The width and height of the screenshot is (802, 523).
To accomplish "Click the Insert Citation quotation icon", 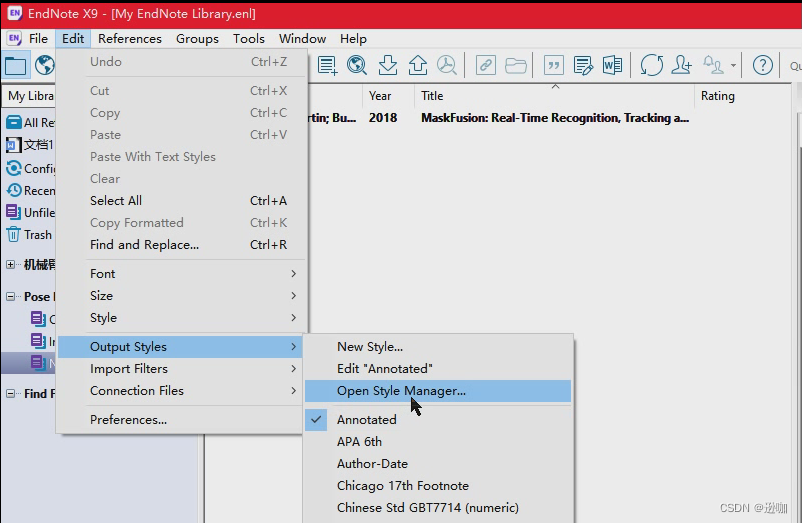I will pos(553,65).
